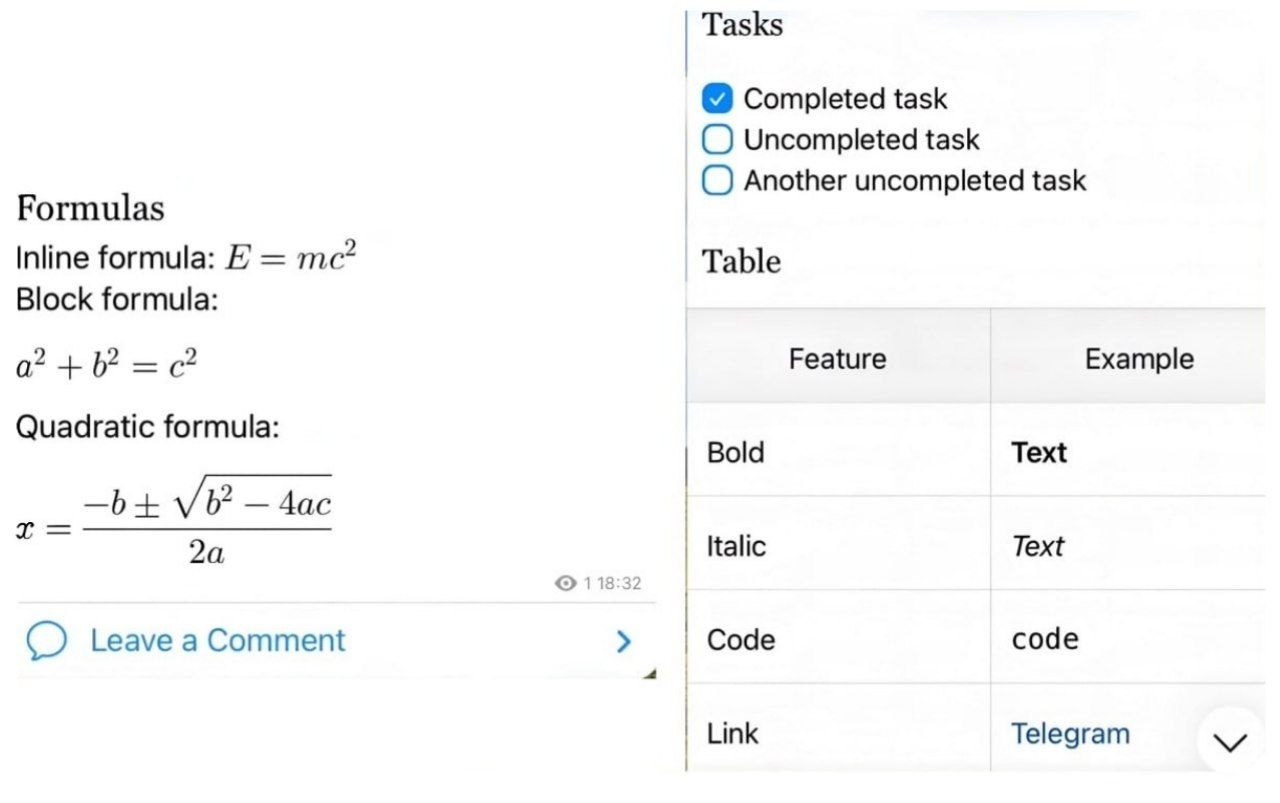Click the comment speech bubble icon
The image size is (1280, 803).
click(x=46, y=641)
